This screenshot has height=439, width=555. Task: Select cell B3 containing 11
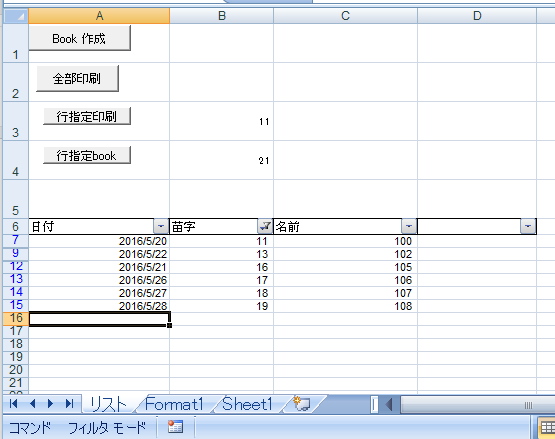(x=222, y=121)
